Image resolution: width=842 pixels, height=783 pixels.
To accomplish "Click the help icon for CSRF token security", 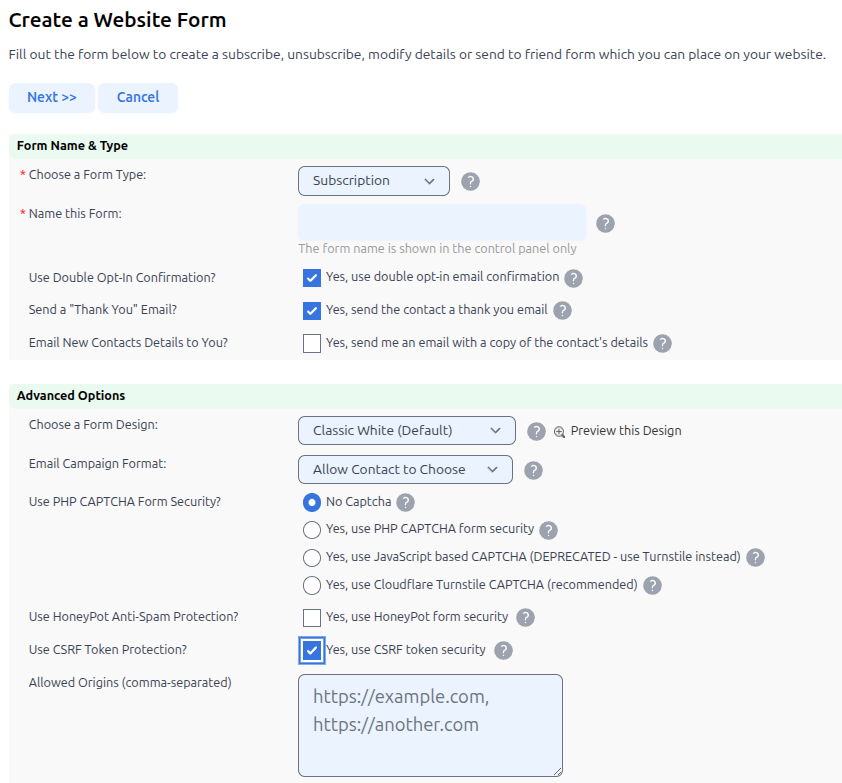I will point(503,650).
